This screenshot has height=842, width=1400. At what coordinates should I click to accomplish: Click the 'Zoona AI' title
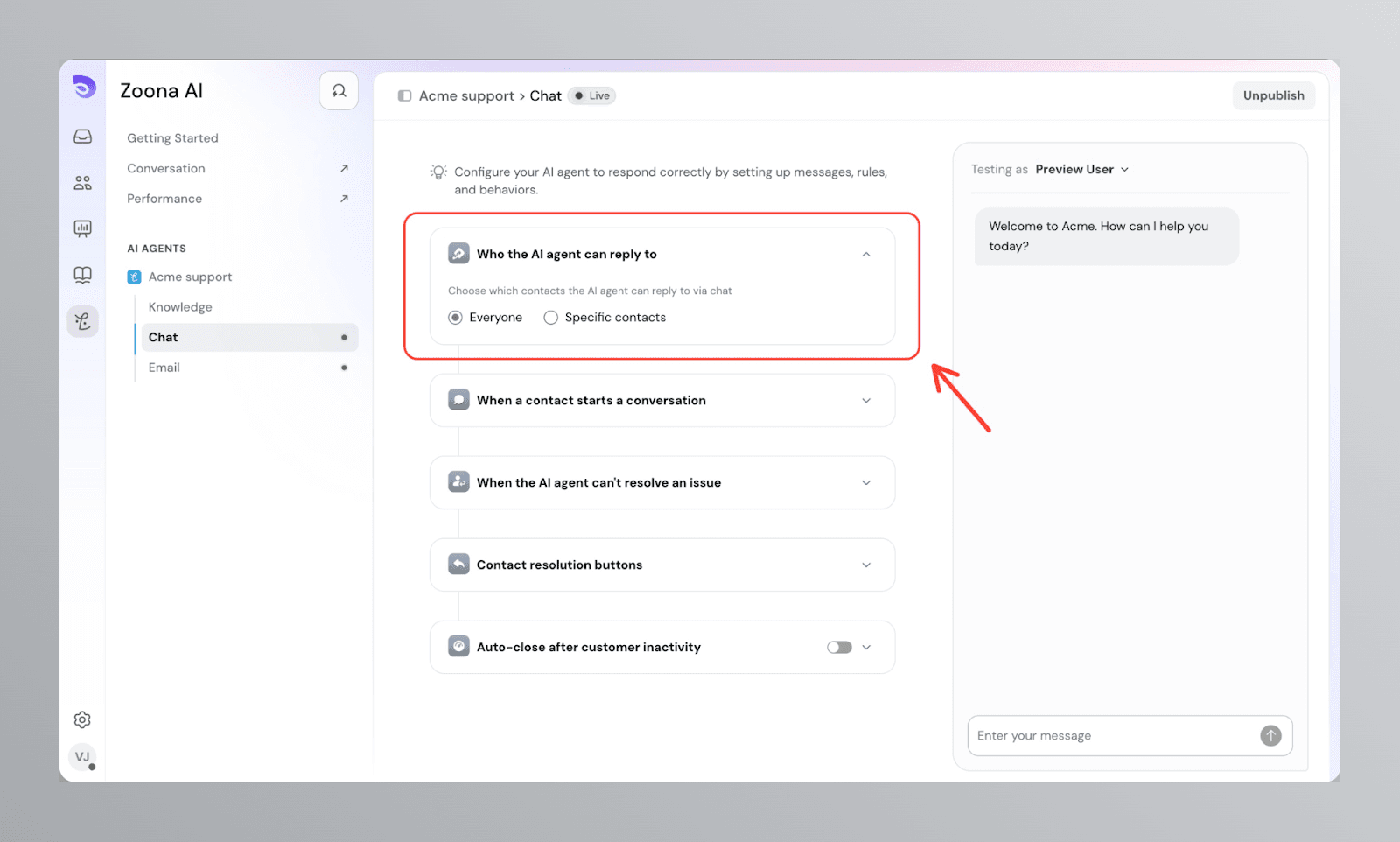[162, 91]
